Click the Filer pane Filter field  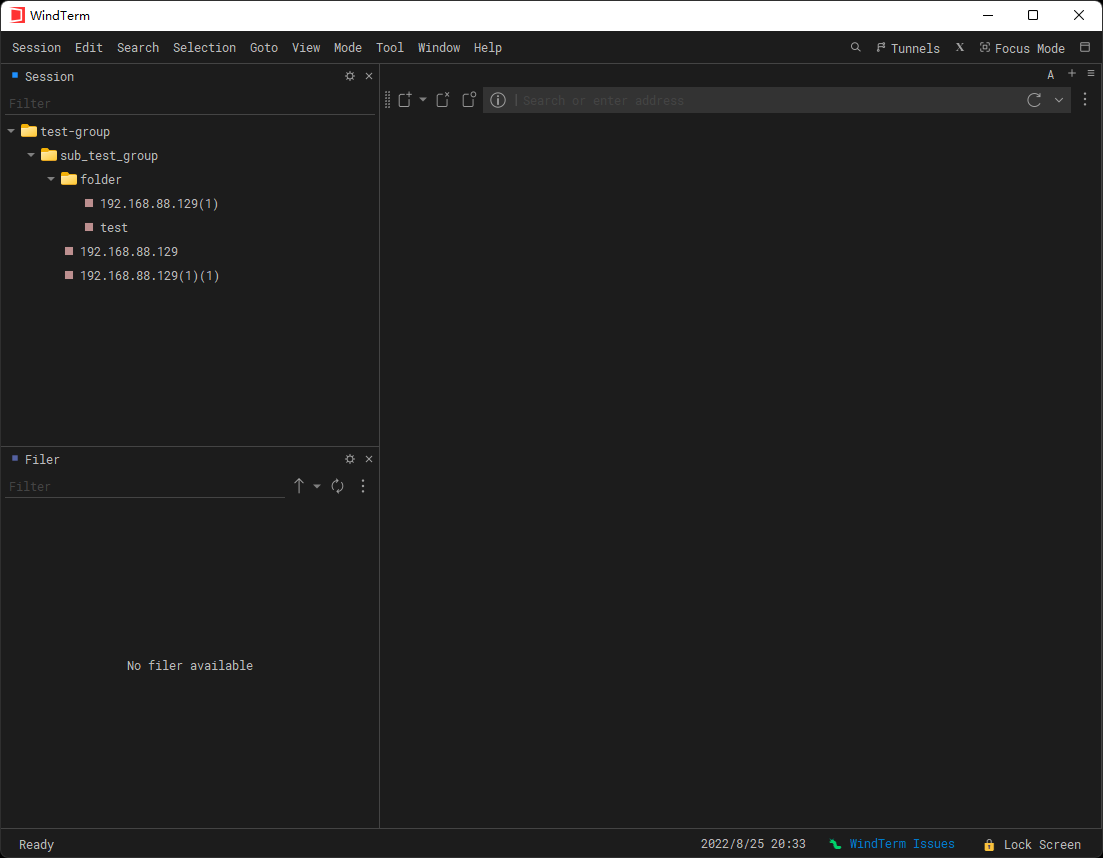click(145, 486)
